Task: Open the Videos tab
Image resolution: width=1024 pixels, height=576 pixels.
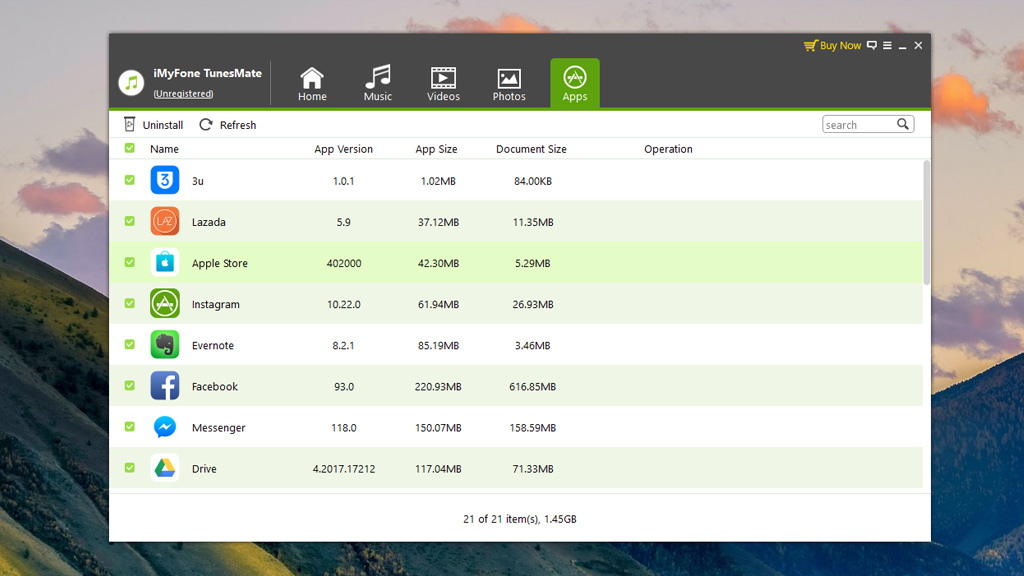Action: tap(443, 84)
